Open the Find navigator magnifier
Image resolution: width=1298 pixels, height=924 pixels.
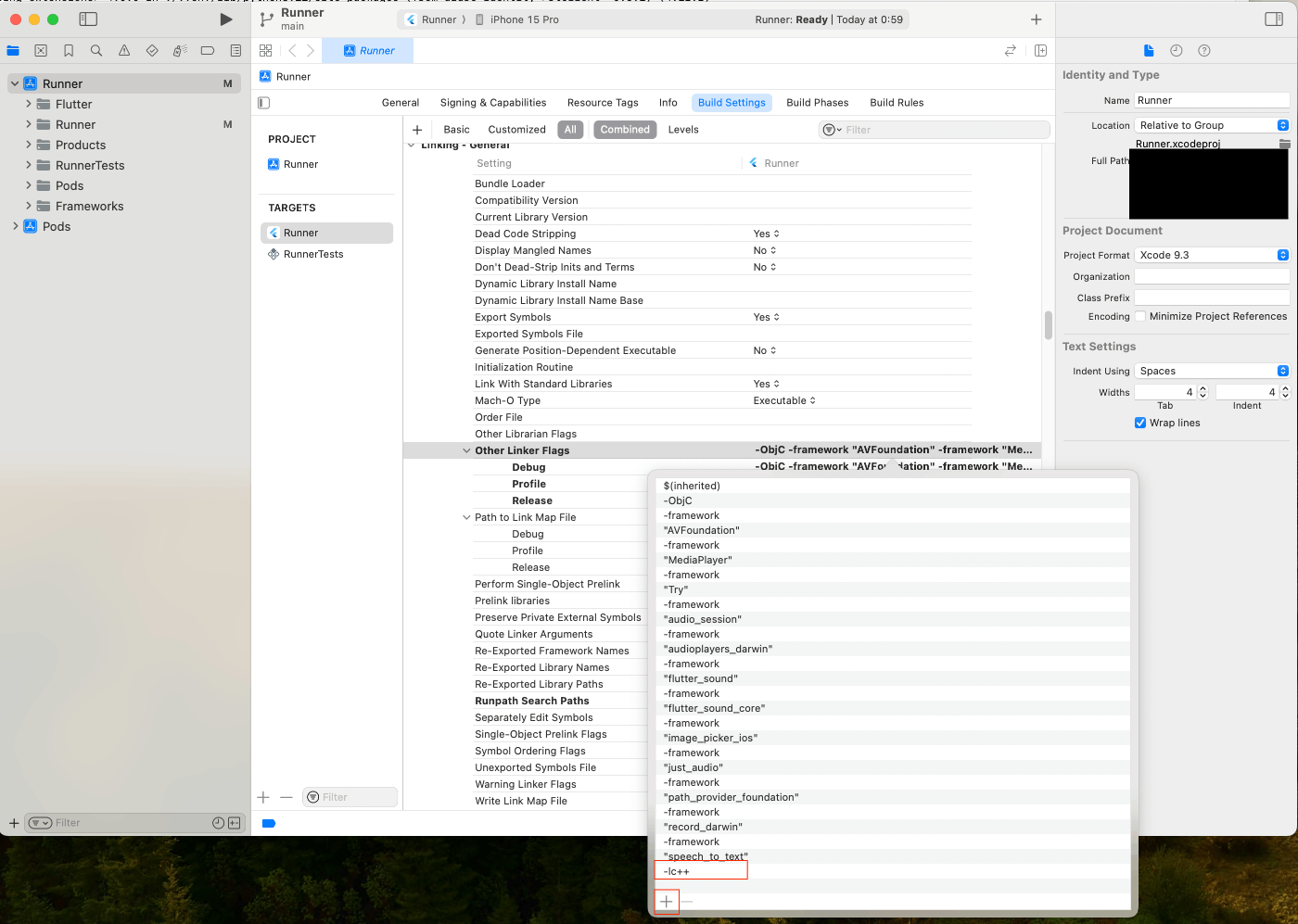(x=96, y=51)
